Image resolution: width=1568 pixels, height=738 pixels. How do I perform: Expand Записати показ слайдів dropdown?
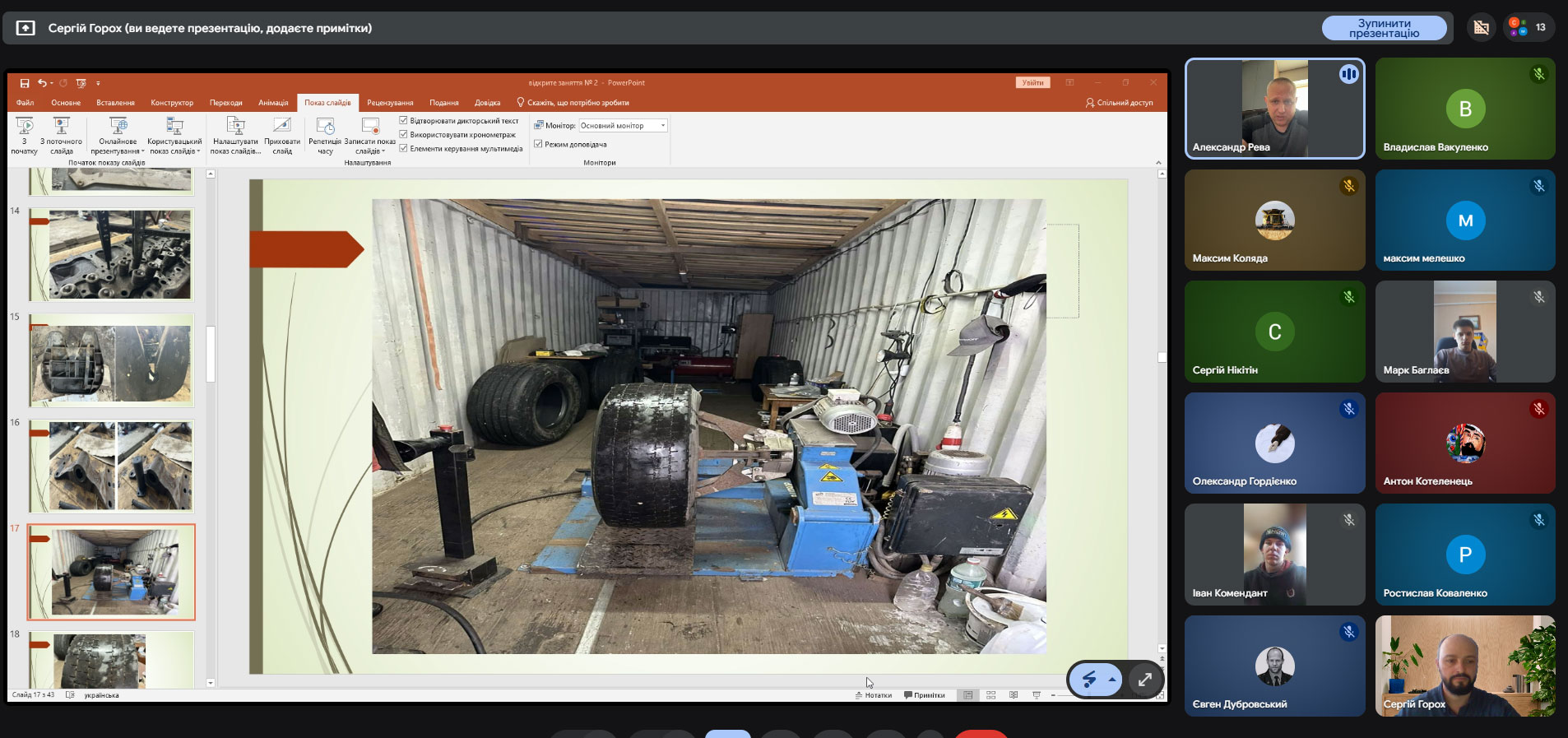[383, 151]
